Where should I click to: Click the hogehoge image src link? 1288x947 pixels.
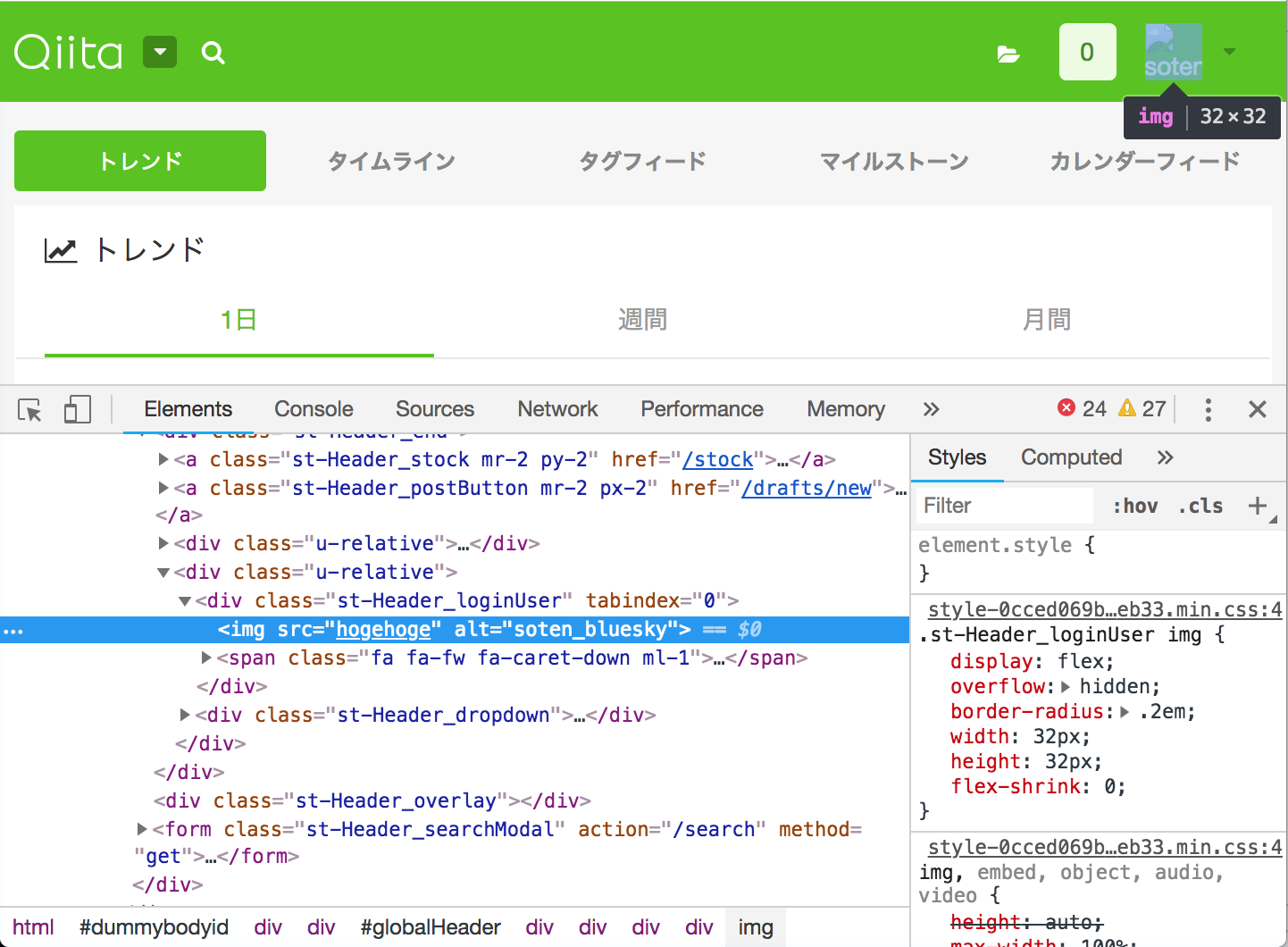tap(384, 629)
